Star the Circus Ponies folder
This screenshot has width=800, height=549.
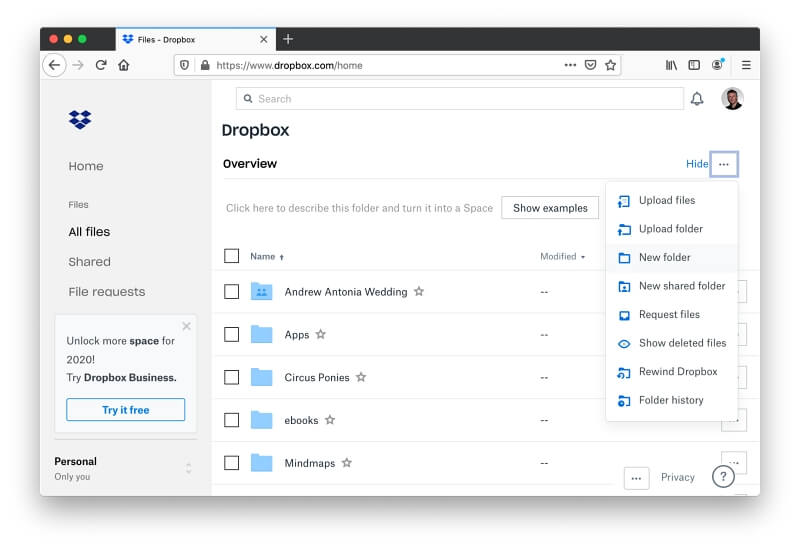361,377
